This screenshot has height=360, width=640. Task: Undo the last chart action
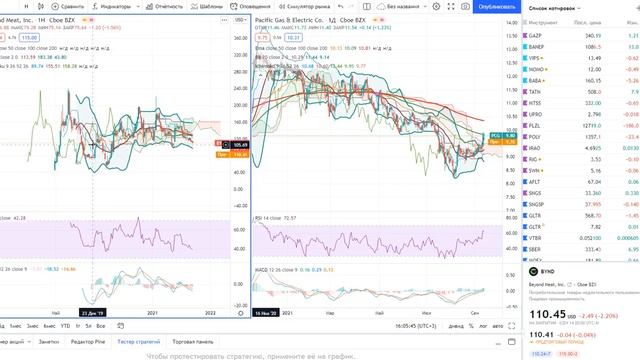pos(340,7)
